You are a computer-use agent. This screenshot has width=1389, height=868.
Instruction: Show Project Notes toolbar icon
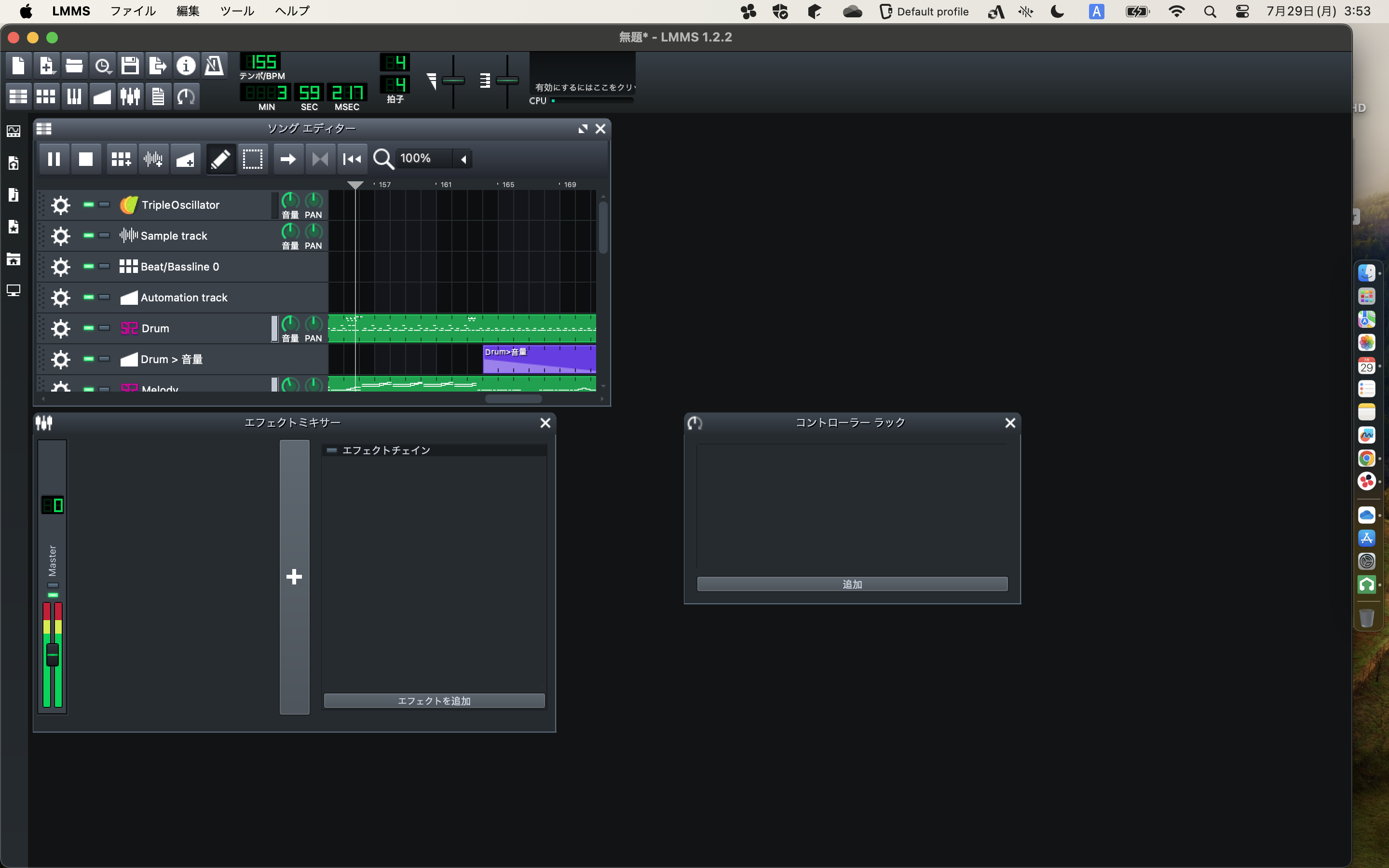click(x=158, y=96)
